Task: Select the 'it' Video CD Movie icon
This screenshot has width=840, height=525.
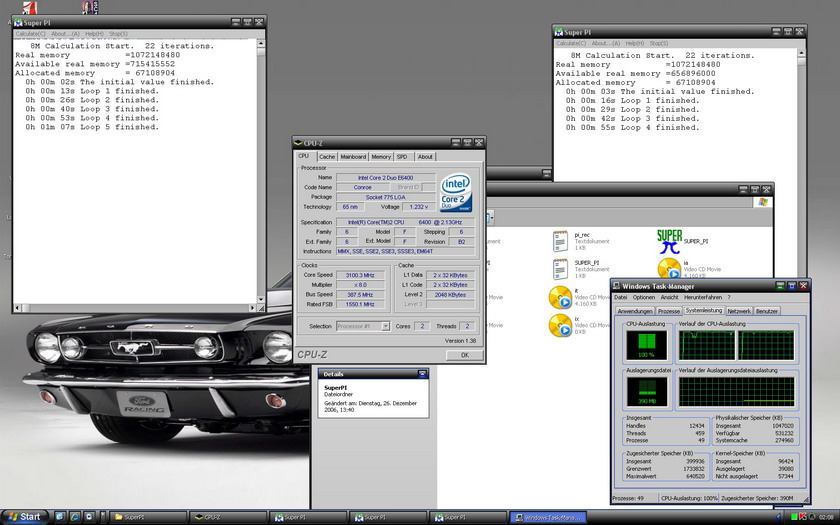Action: tap(560, 298)
